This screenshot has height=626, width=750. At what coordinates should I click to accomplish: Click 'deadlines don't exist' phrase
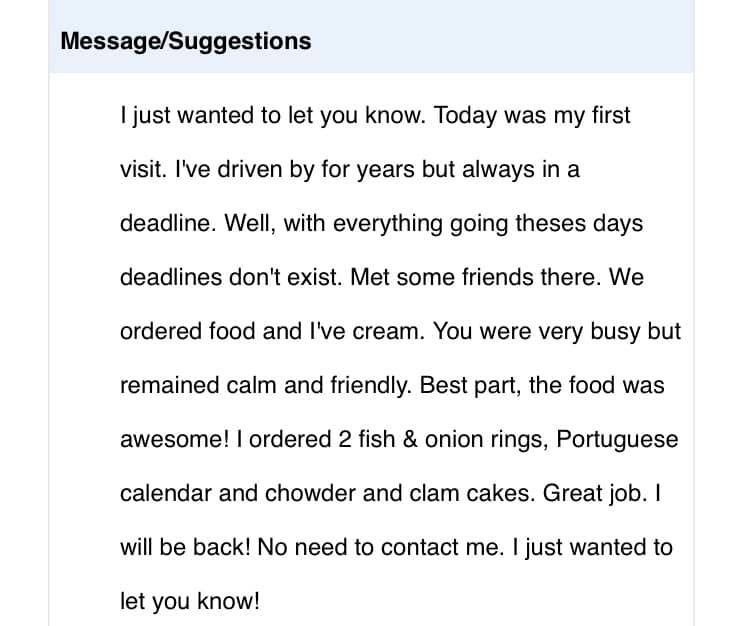tap(232, 277)
